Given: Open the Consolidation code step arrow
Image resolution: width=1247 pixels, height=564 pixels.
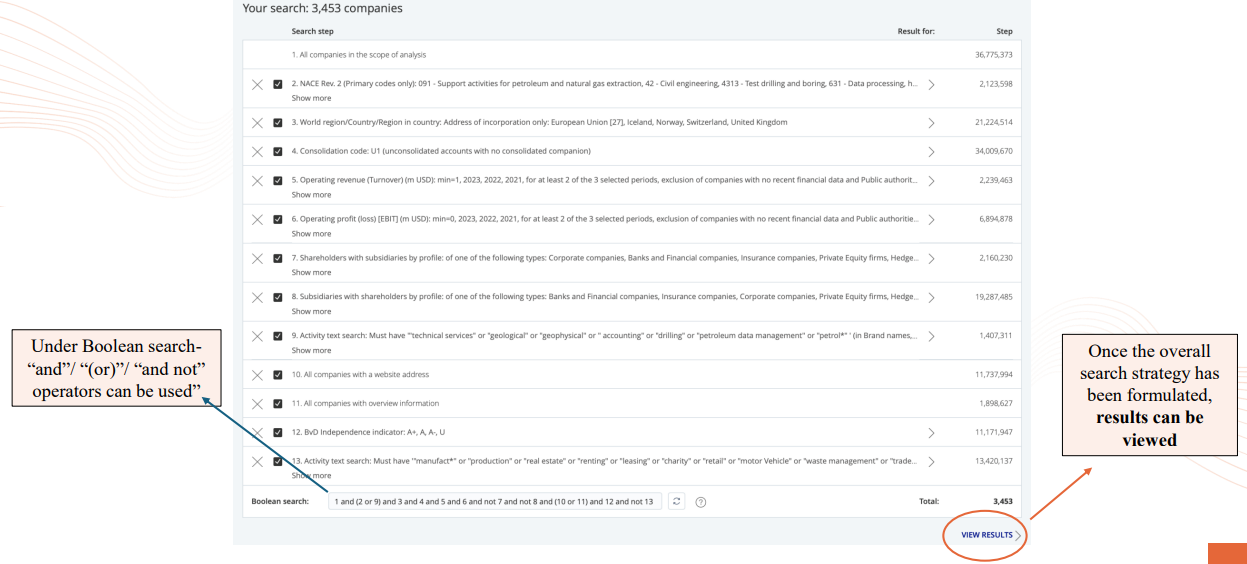Looking at the screenshot, I should pyautogui.click(x=931, y=152).
